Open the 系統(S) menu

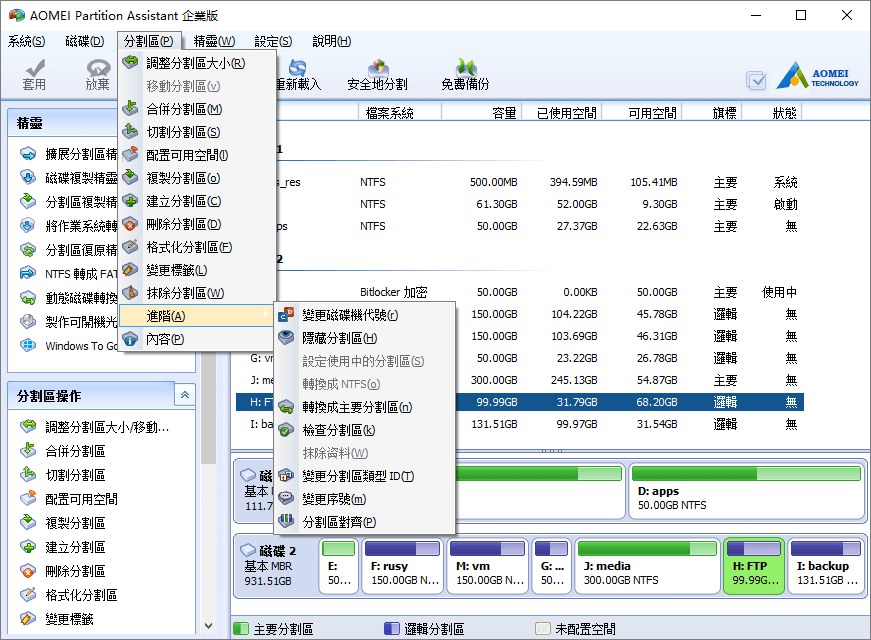(x=26, y=41)
